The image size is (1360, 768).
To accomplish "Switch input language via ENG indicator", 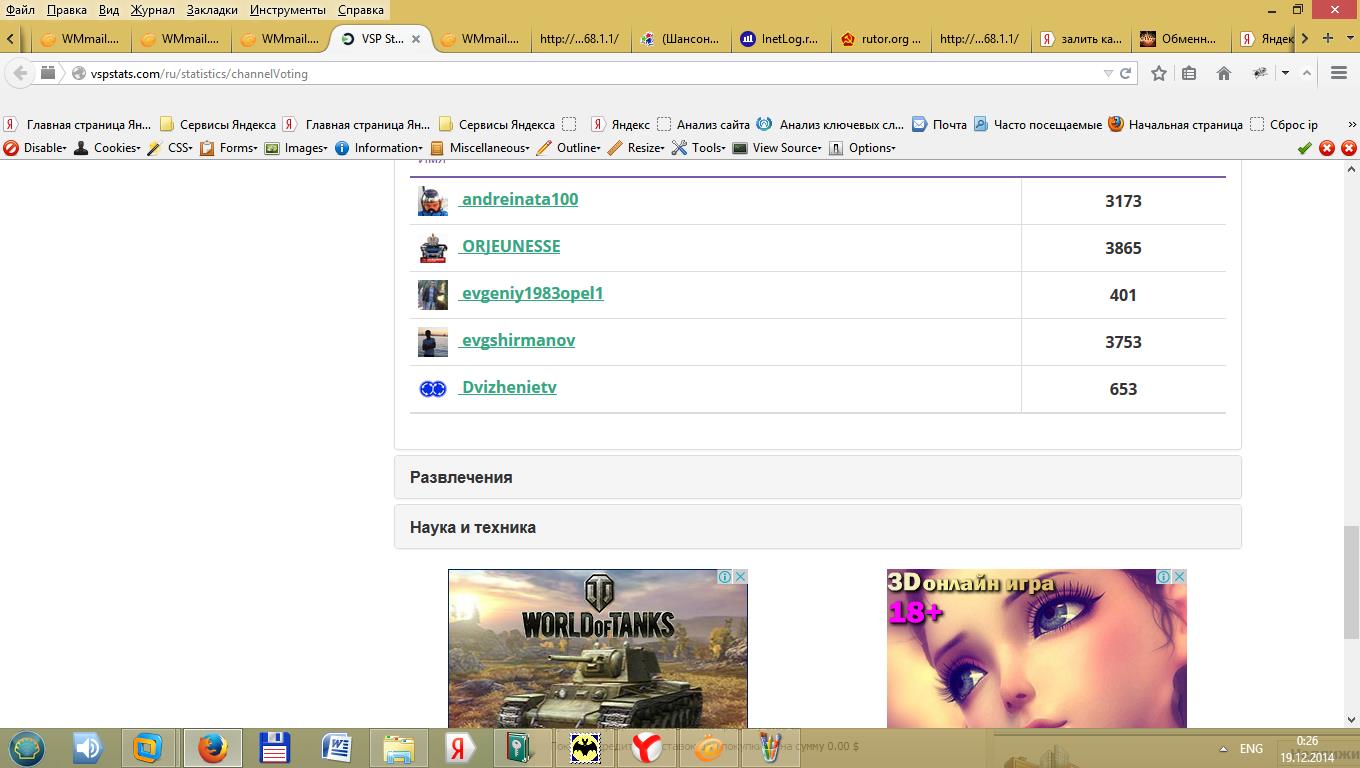I will click(x=1251, y=749).
